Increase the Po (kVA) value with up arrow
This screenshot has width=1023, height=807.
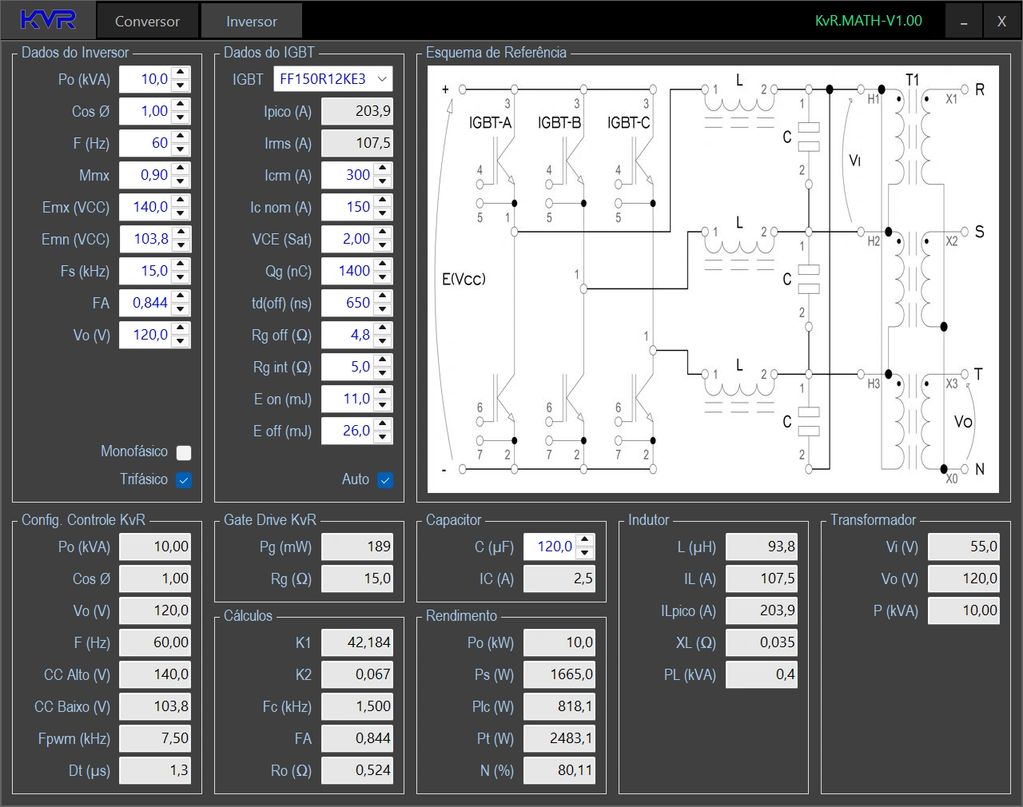180,73
